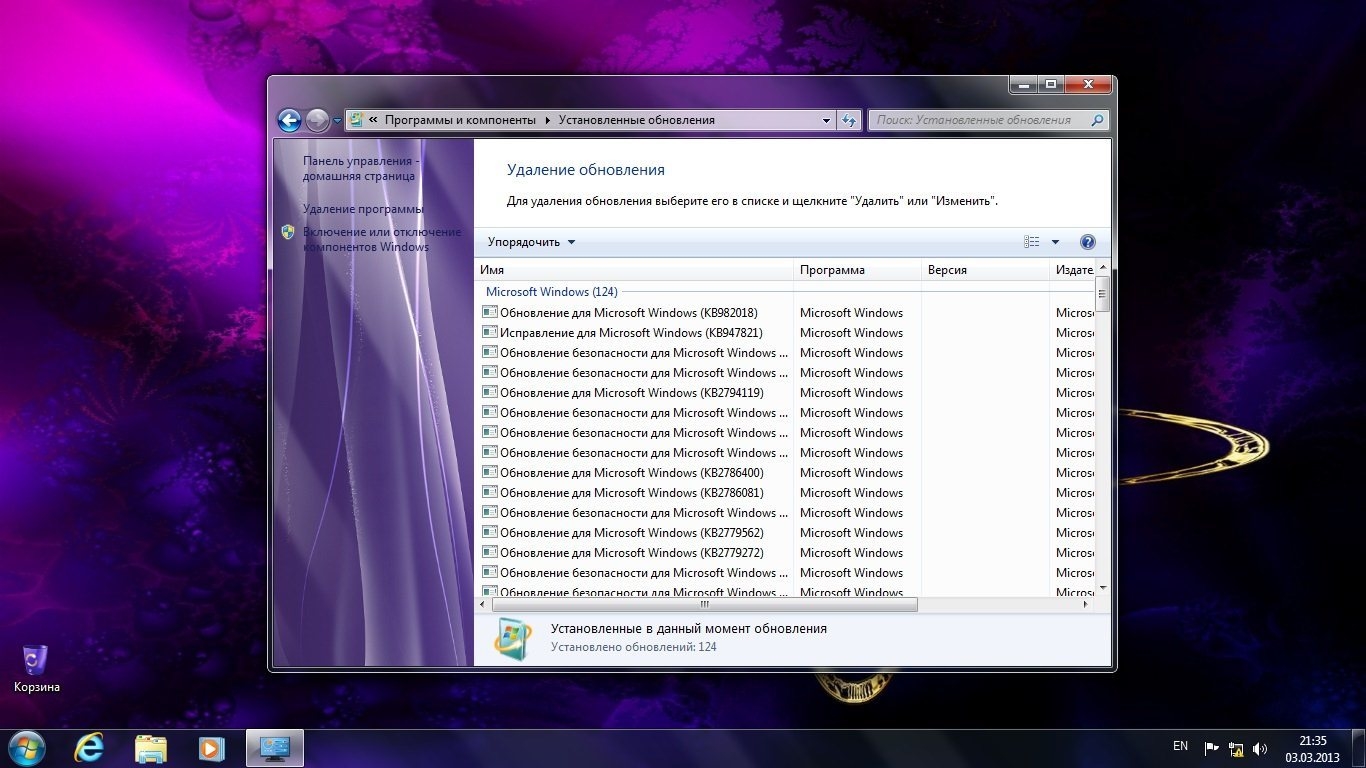Select "Установленные обновления" breadcrumb
The width and height of the screenshot is (1366, 768).
click(x=636, y=120)
